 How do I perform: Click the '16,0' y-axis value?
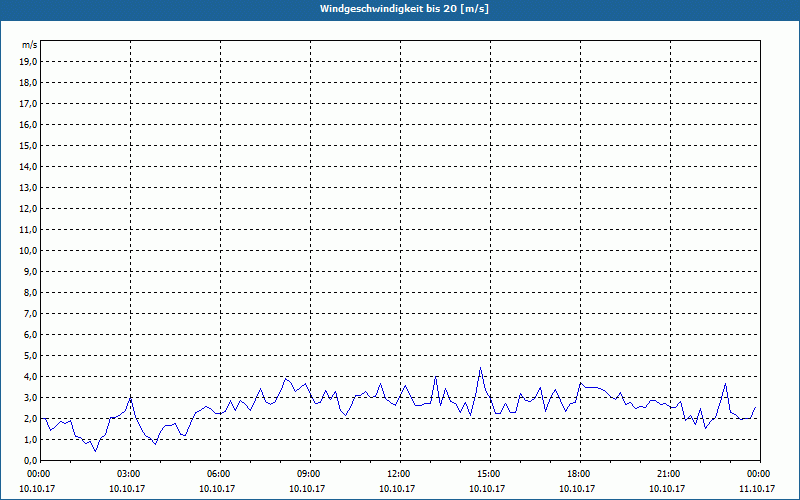(x=28, y=124)
